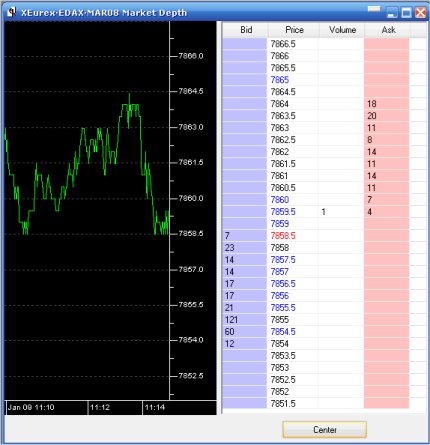Click the 7852 price cell
Viewport: 430px width, 445px height.
click(x=292, y=392)
